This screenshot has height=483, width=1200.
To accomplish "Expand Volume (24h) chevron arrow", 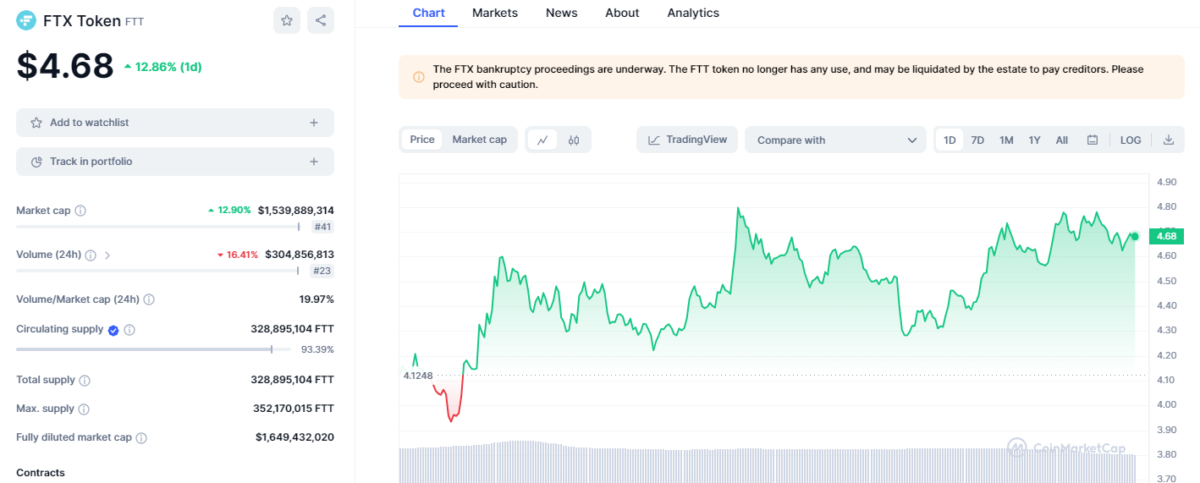I will (108, 255).
